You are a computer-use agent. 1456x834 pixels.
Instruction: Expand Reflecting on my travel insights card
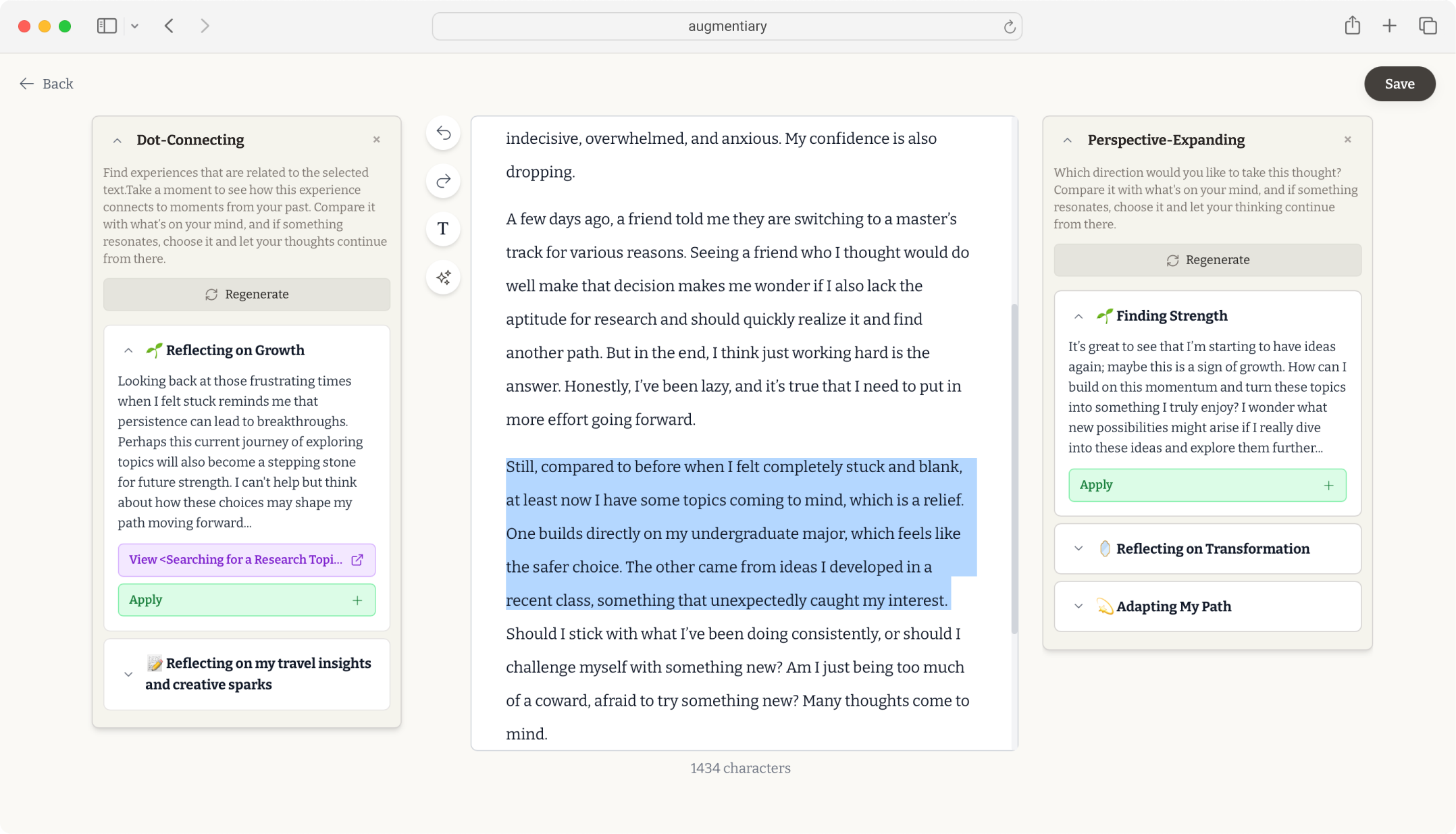point(128,674)
